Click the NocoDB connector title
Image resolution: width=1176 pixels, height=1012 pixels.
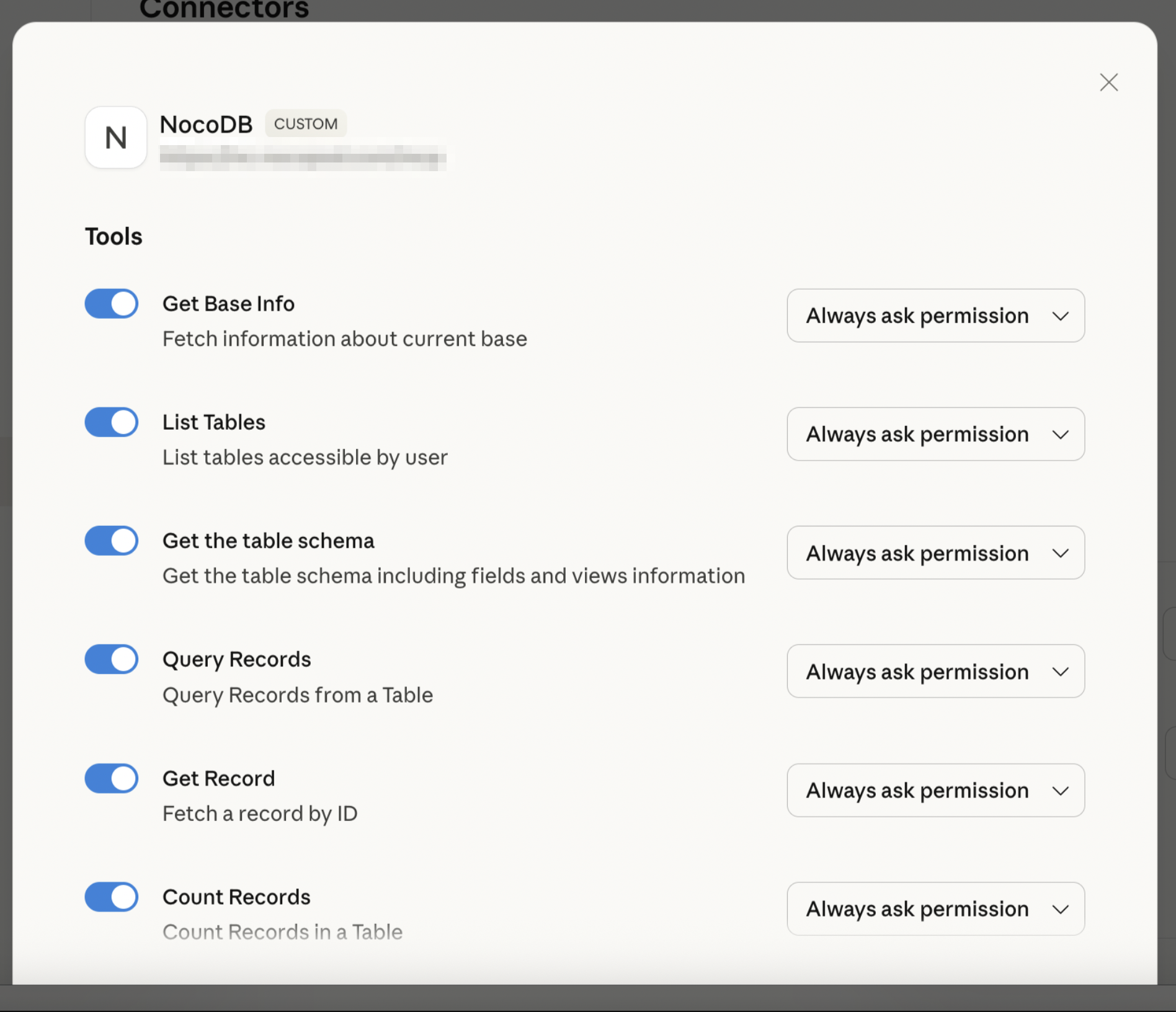click(206, 125)
